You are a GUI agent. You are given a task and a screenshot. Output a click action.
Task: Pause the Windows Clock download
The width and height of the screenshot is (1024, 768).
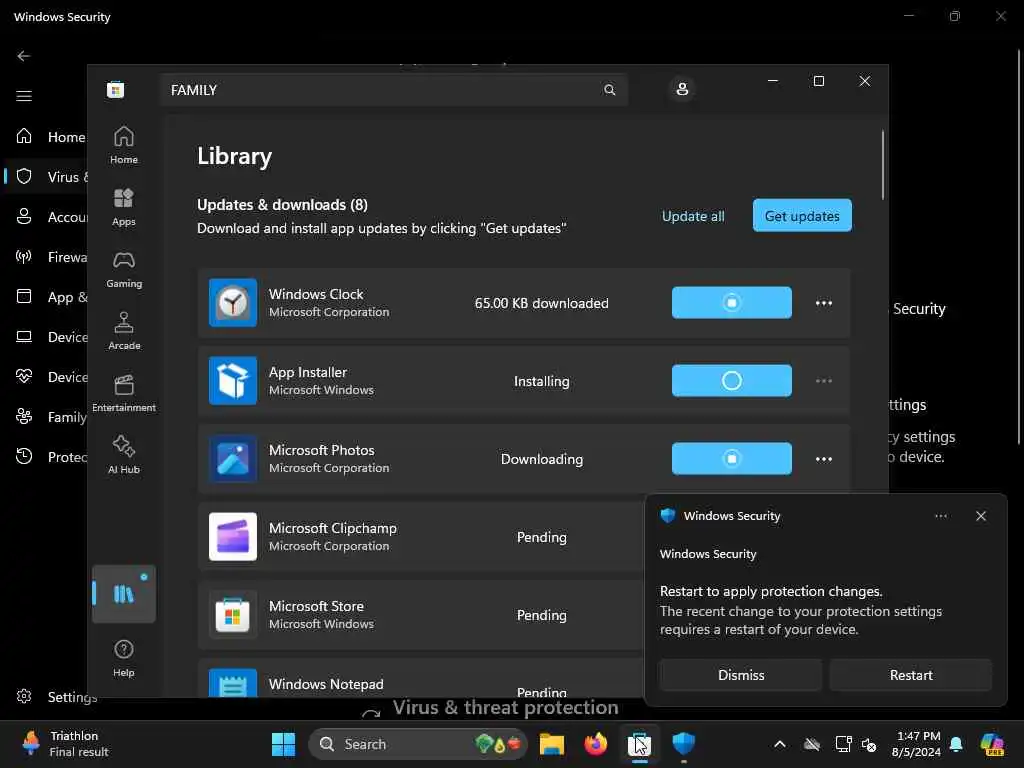point(731,302)
